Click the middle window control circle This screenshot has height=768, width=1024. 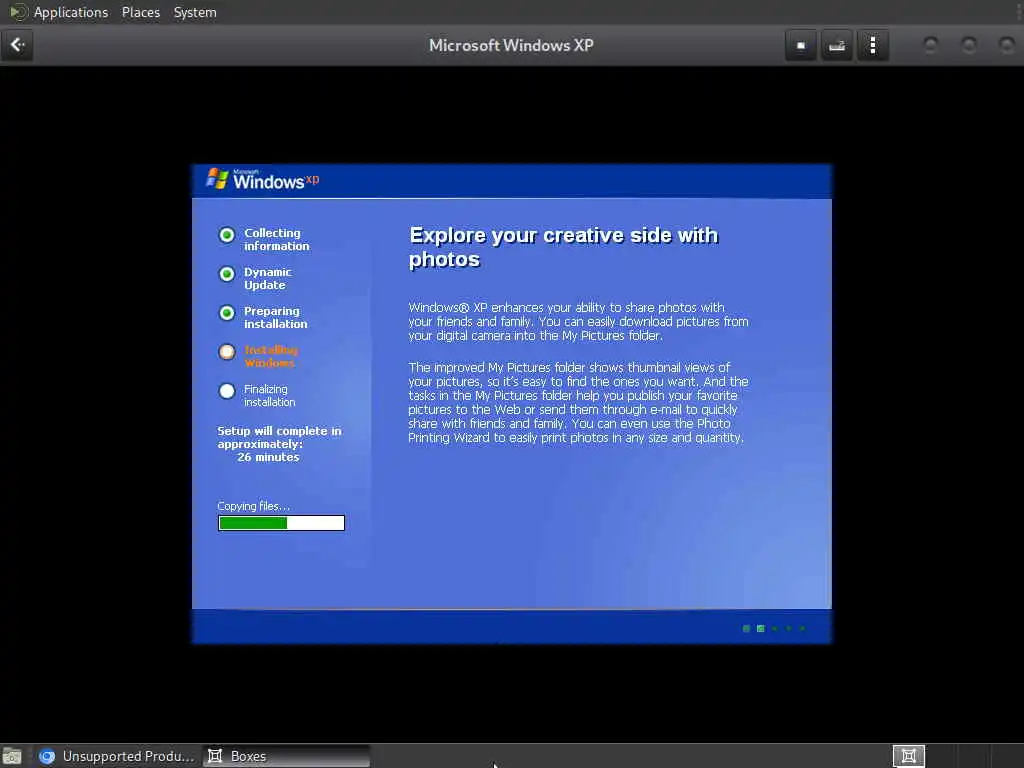(x=969, y=45)
